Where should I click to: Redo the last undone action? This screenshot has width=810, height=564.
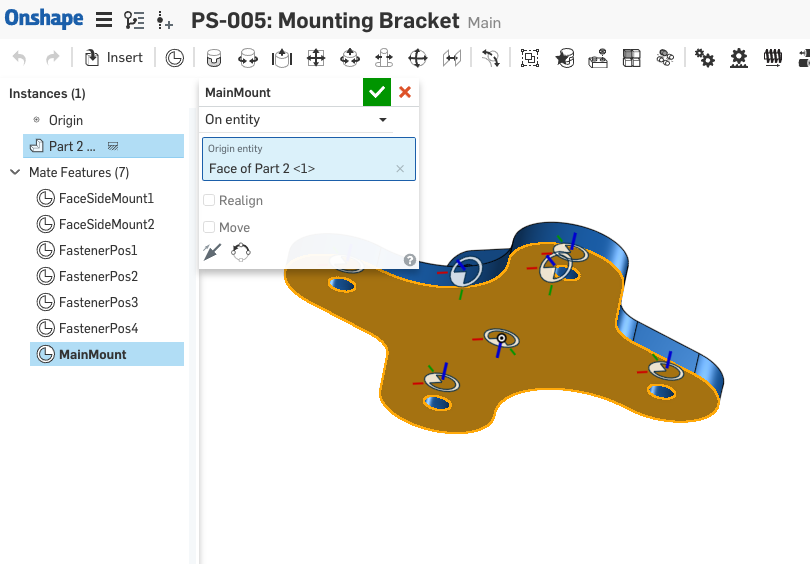pyautogui.click(x=53, y=57)
